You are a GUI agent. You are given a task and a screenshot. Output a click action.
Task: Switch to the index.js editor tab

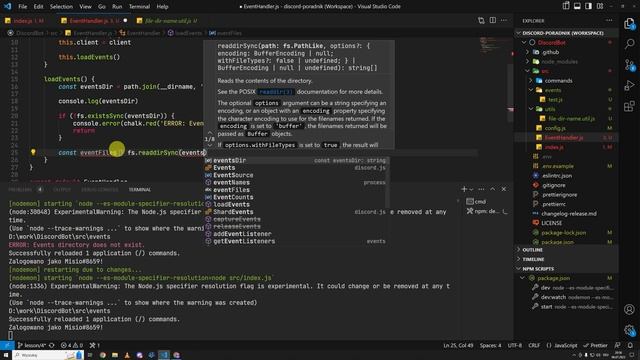point(25,20)
